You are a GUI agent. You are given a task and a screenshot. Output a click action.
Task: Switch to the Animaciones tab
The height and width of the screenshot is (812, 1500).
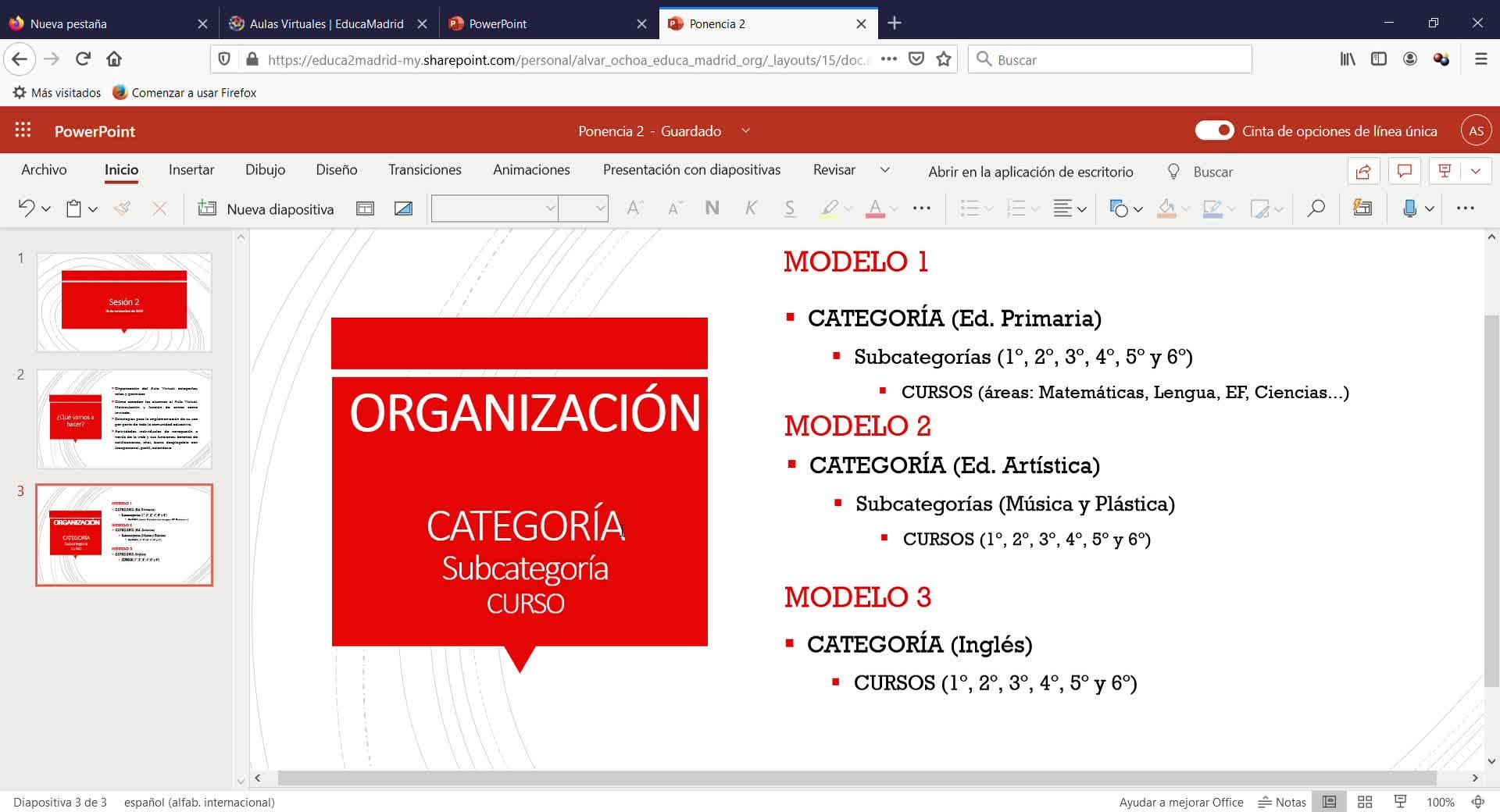[x=531, y=170]
